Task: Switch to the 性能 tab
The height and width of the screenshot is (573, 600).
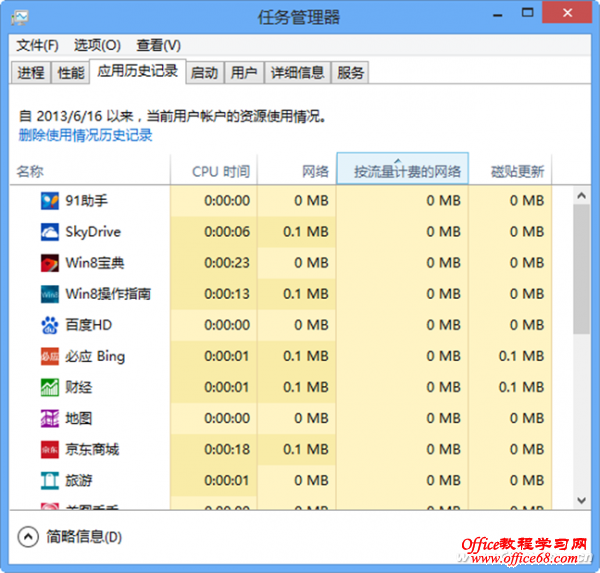Action: [x=70, y=72]
